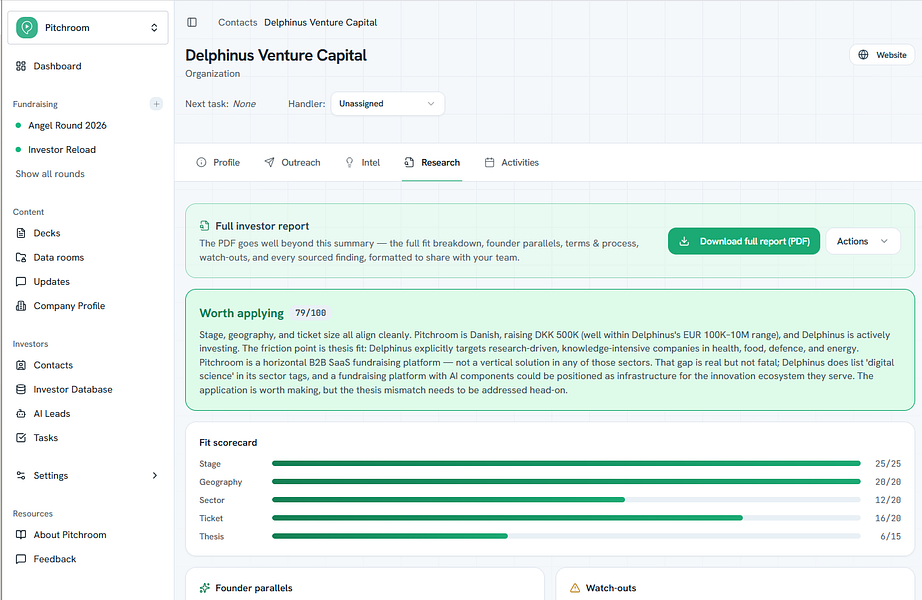The width and height of the screenshot is (922, 600).
Task: Click the Company Profile building icon
Action: point(21,306)
